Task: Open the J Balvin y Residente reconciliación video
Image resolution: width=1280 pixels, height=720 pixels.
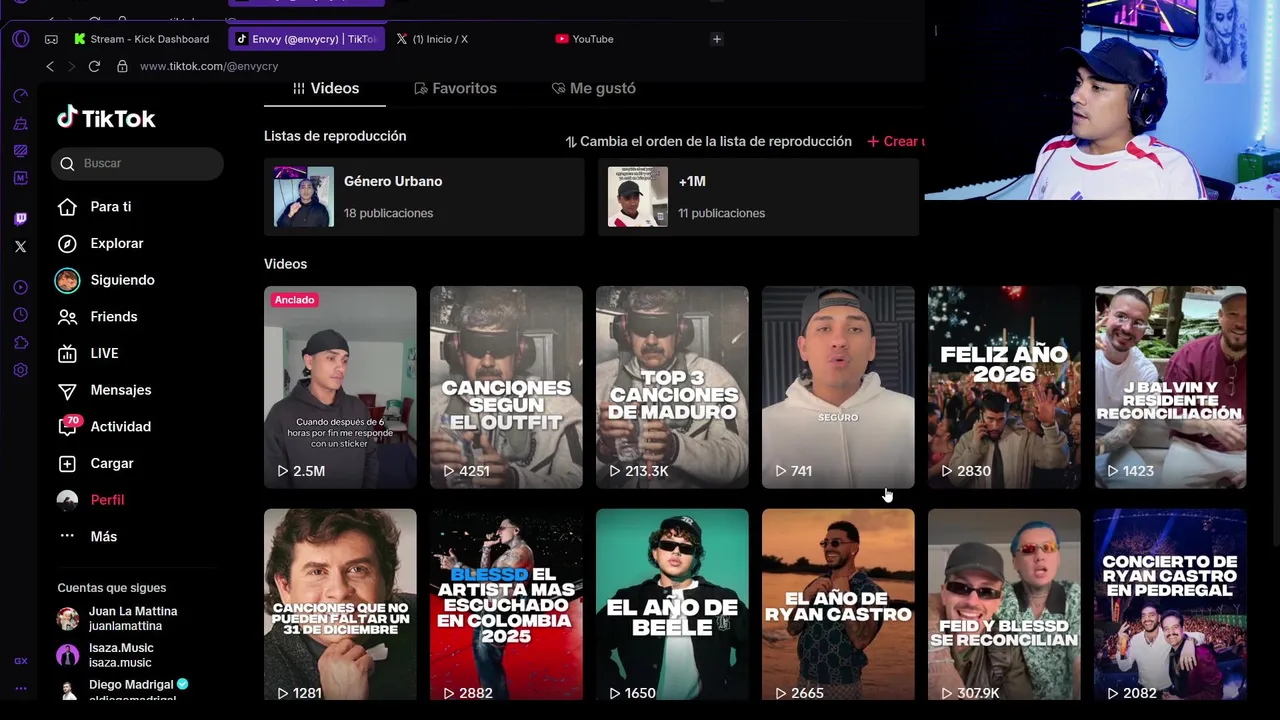Action: pos(1170,388)
